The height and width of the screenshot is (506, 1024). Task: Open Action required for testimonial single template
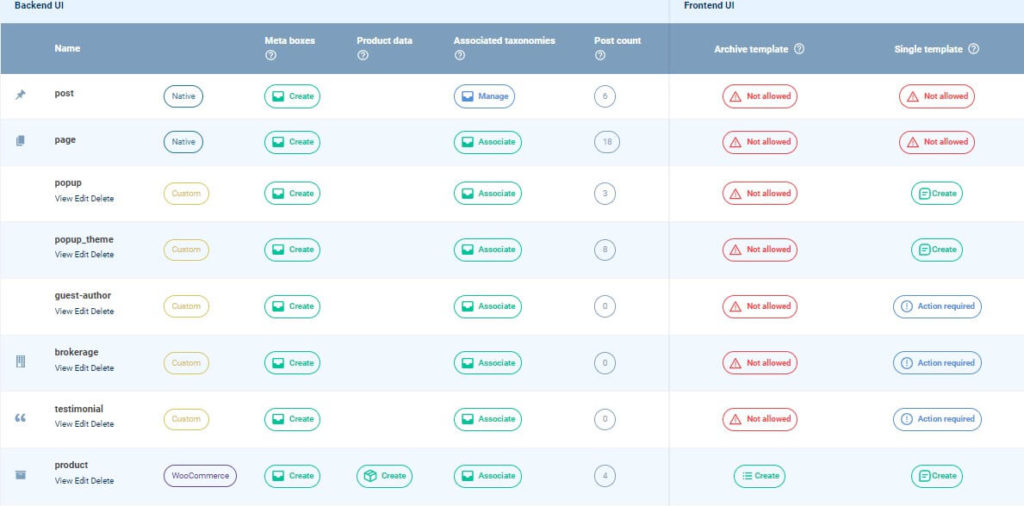[x=937, y=419]
